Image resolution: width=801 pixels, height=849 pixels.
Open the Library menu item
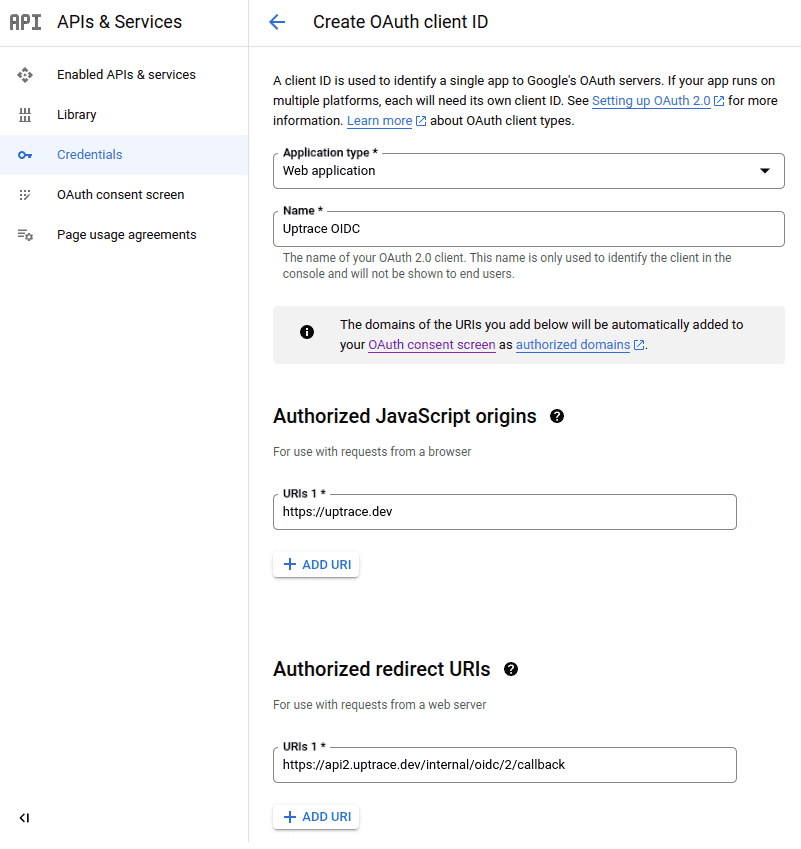[x=77, y=115]
